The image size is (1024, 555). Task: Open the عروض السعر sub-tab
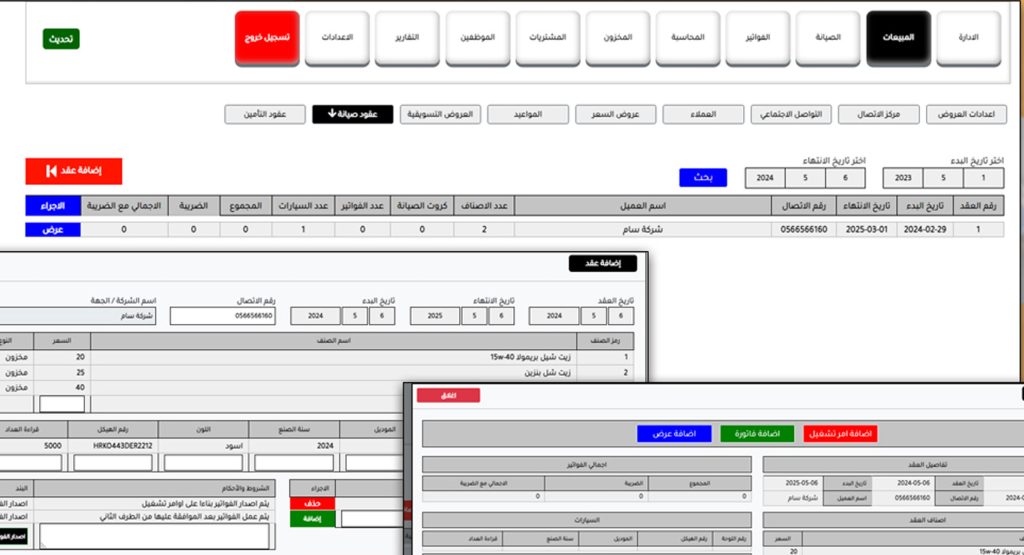point(616,114)
